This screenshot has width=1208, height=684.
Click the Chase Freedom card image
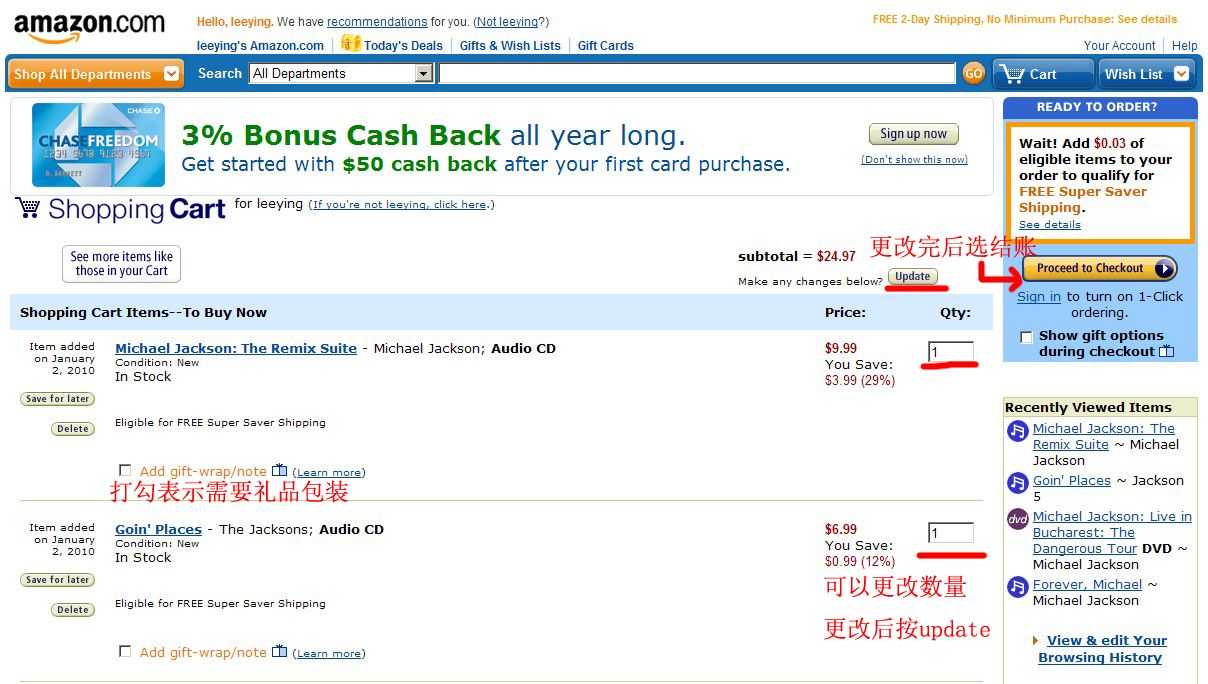pos(98,145)
